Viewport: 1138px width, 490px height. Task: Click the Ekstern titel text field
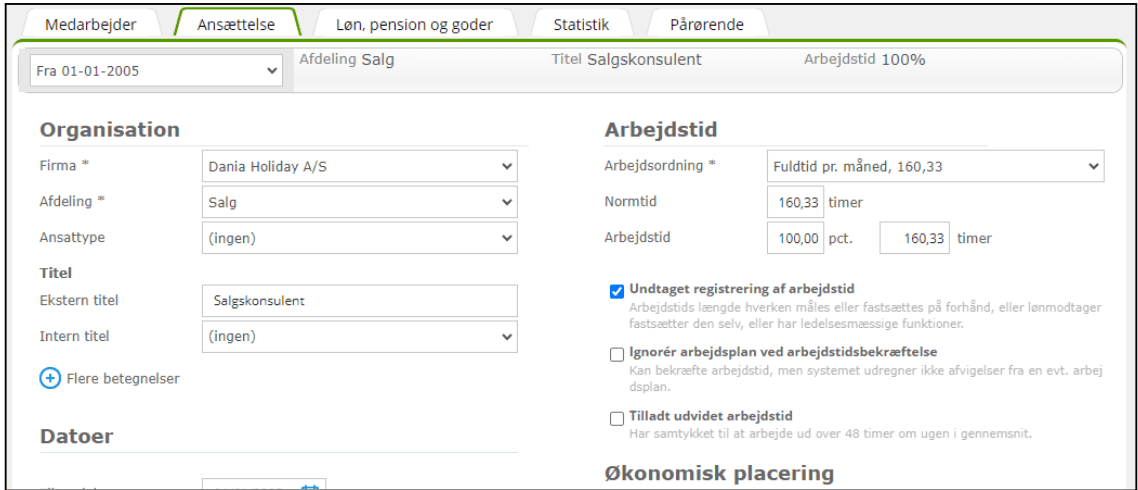click(360, 300)
